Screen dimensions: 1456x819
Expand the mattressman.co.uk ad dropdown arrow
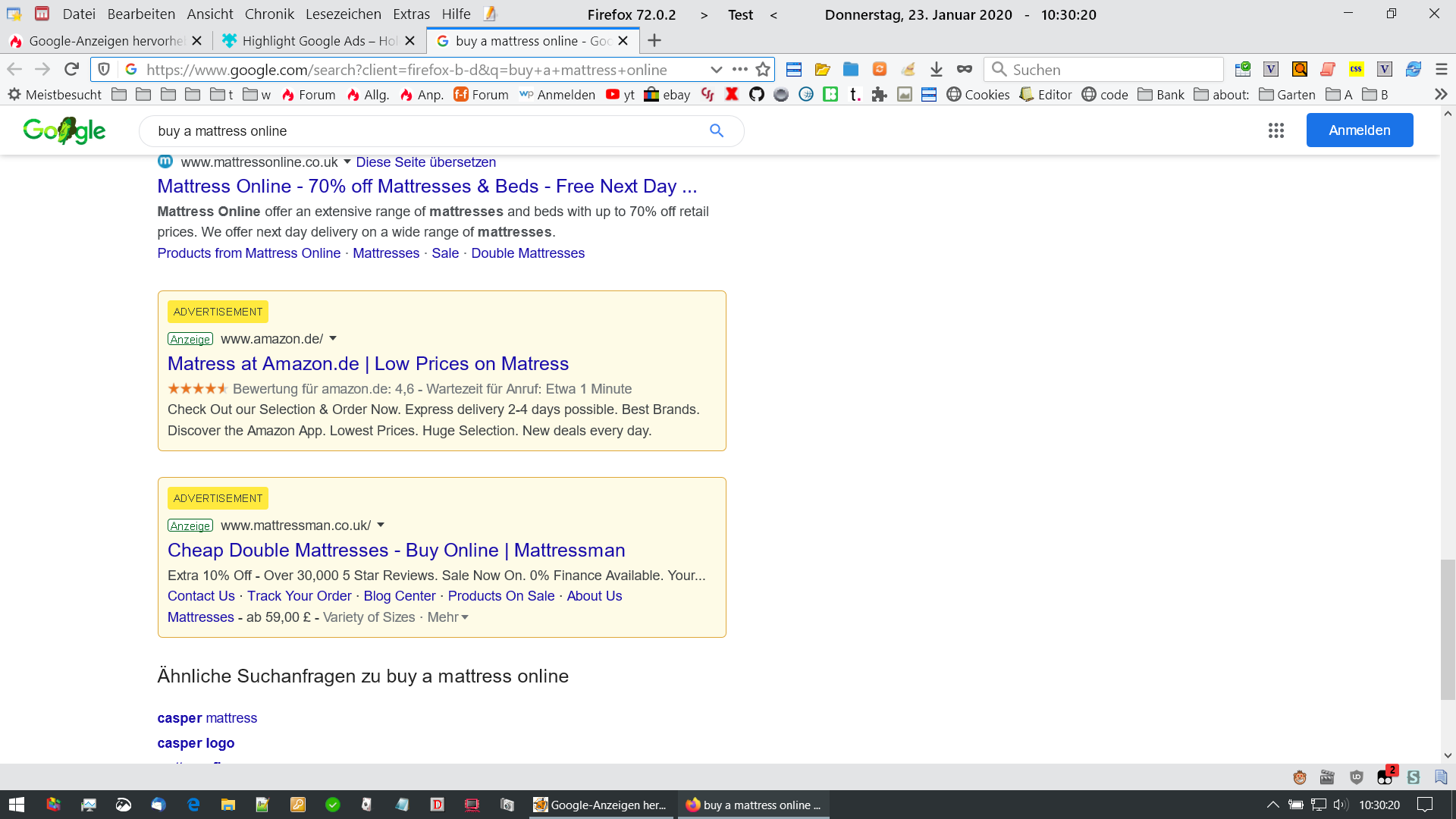[x=381, y=525]
